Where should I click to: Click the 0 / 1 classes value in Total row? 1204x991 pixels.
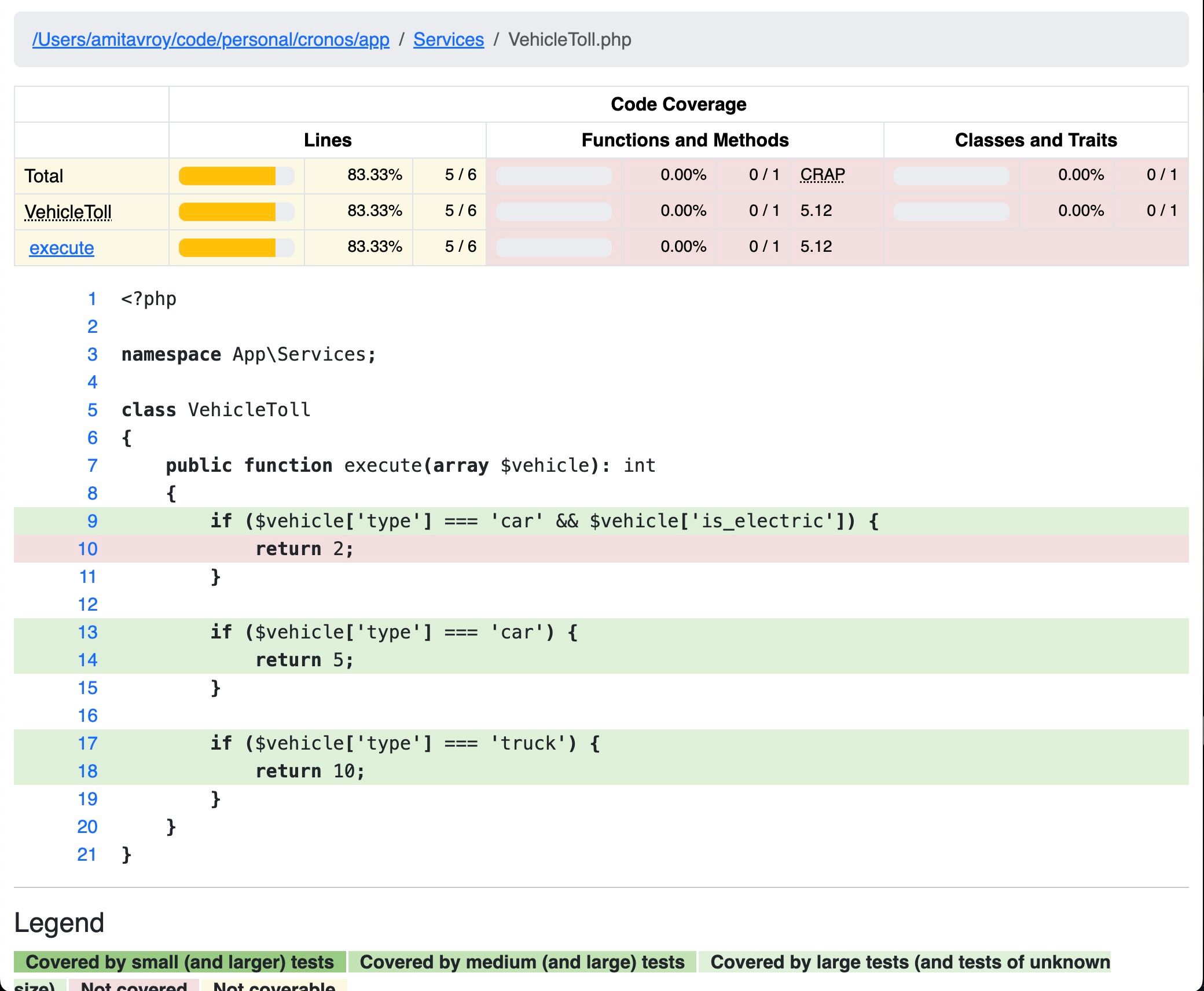[x=1162, y=175]
